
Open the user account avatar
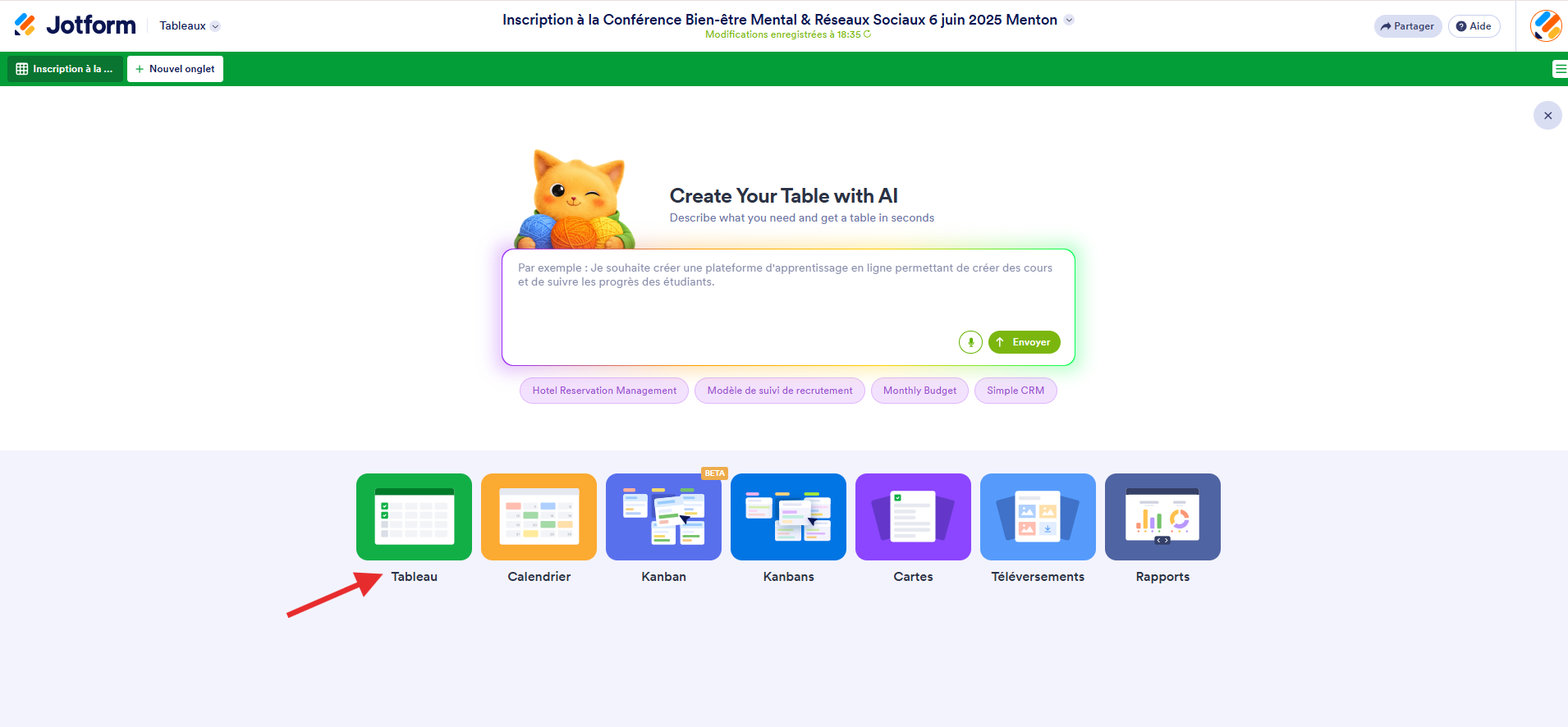(x=1546, y=26)
